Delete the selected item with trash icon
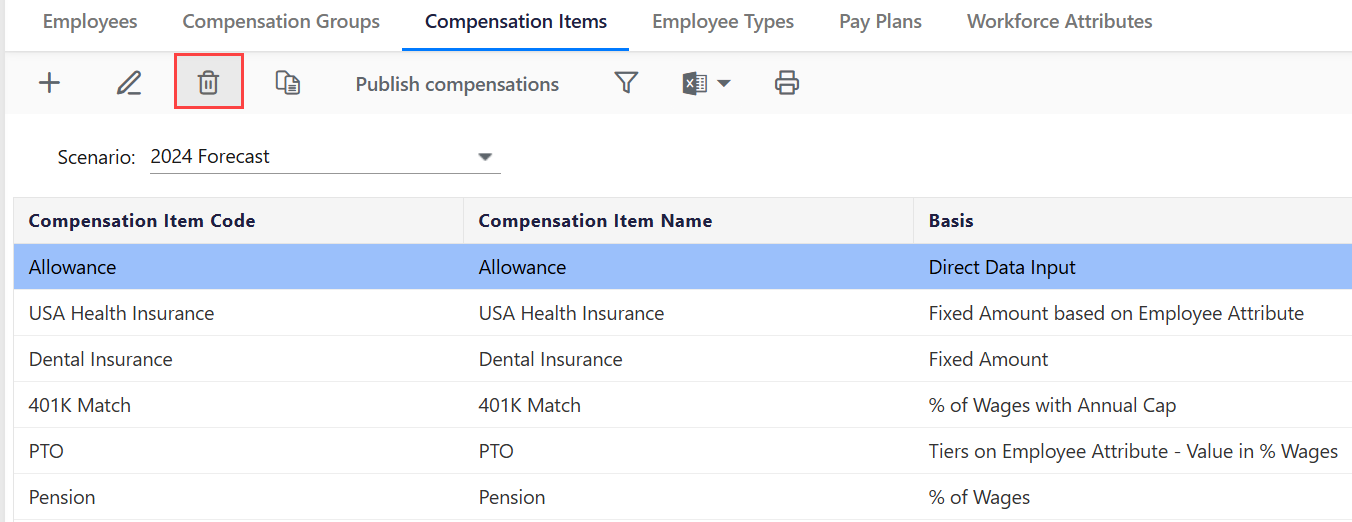The image size is (1352, 522). click(208, 83)
